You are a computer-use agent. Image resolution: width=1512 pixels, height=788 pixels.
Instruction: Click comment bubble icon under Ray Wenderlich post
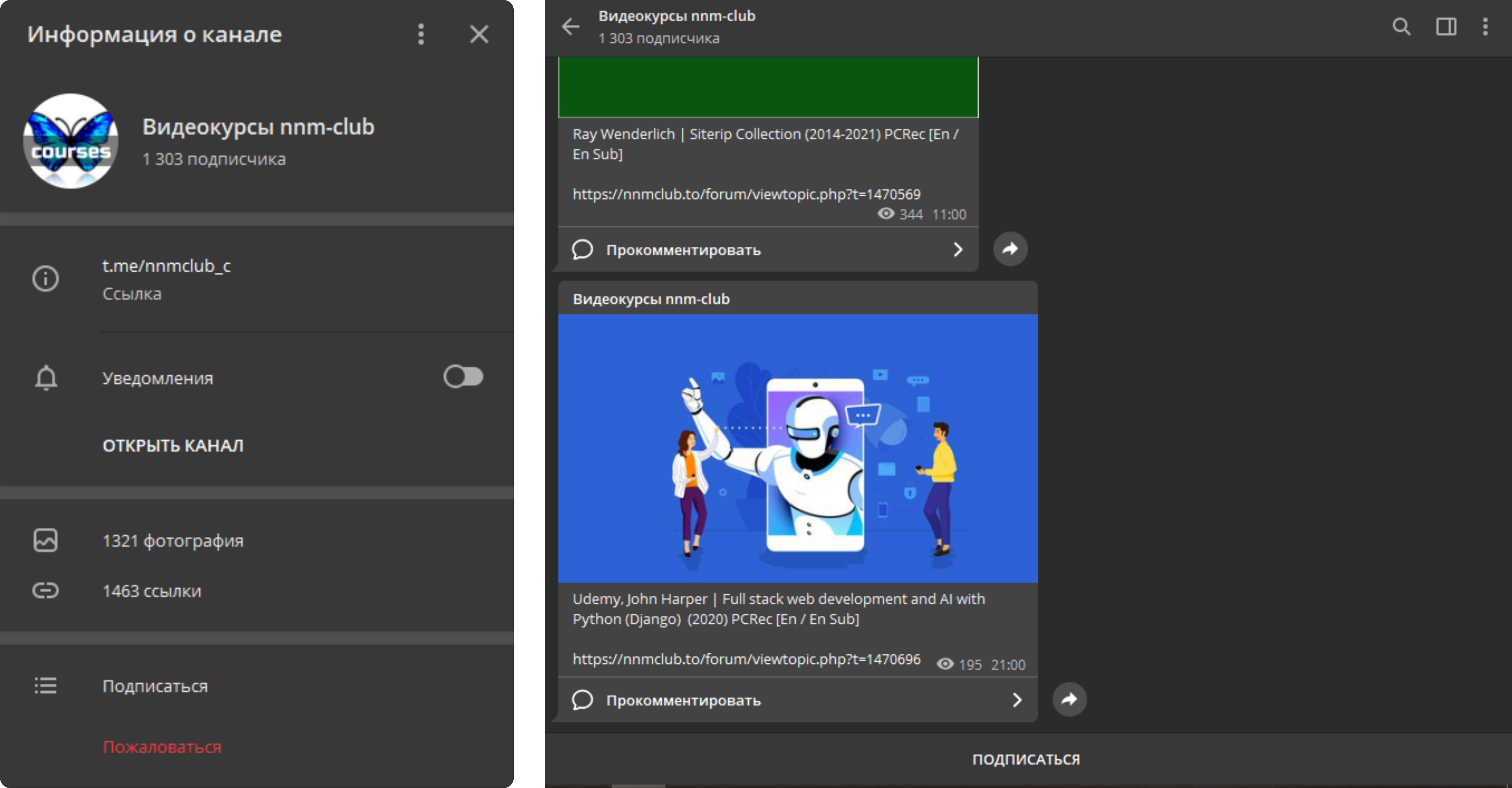[x=582, y=249]
